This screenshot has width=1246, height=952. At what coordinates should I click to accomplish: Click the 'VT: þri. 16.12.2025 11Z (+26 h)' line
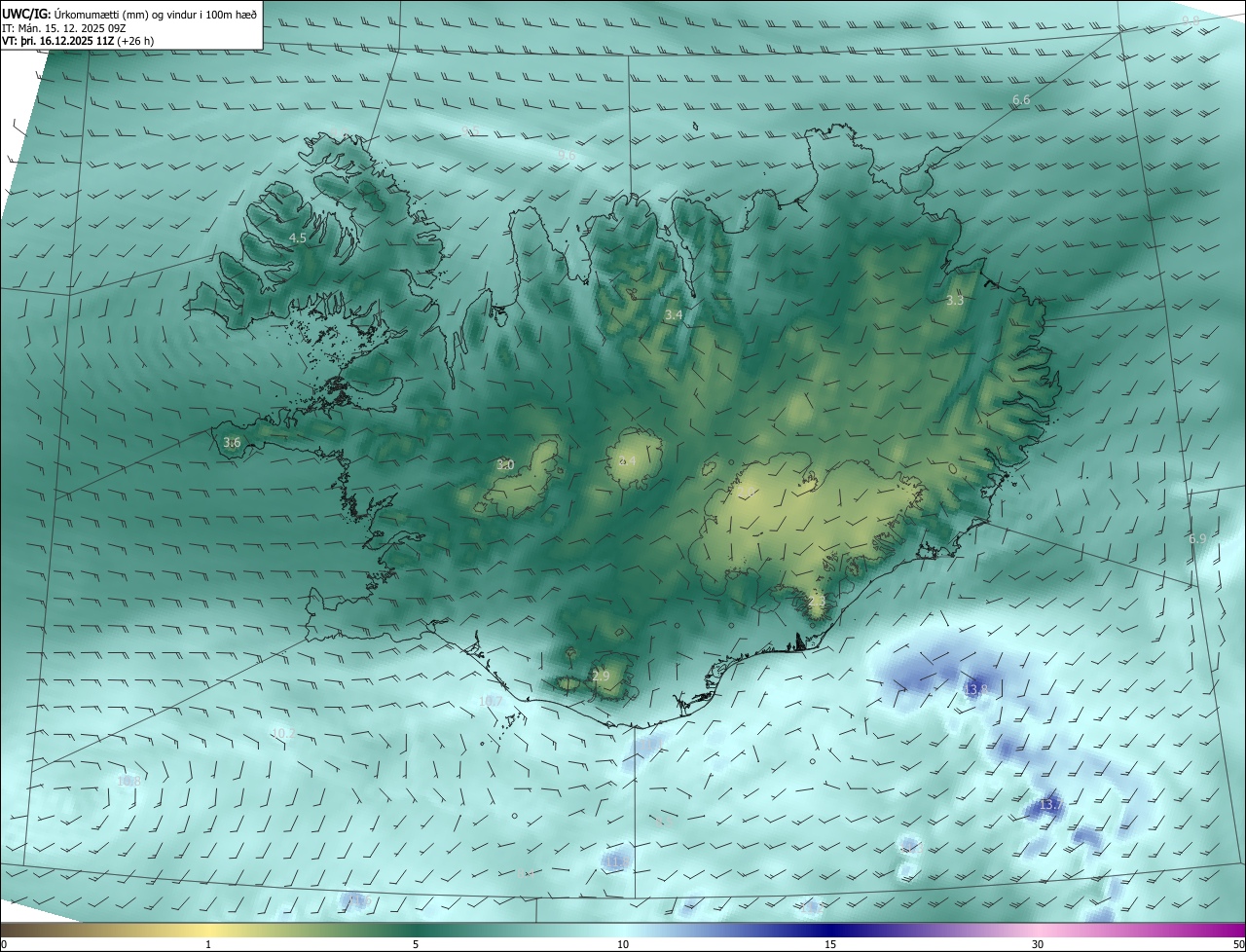pos(78,41)
